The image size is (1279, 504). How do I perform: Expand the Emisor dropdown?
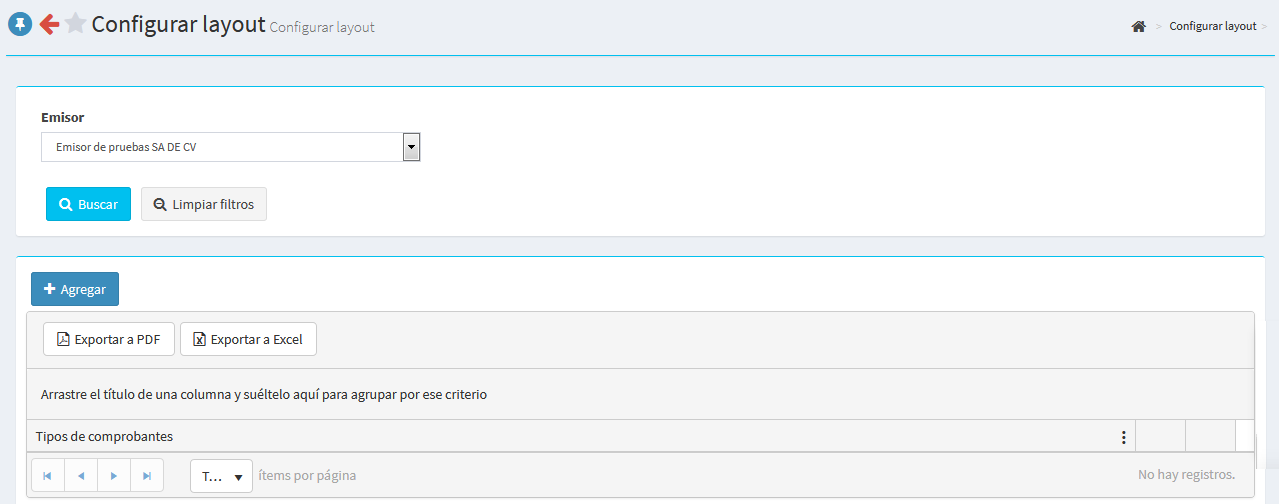410,148
